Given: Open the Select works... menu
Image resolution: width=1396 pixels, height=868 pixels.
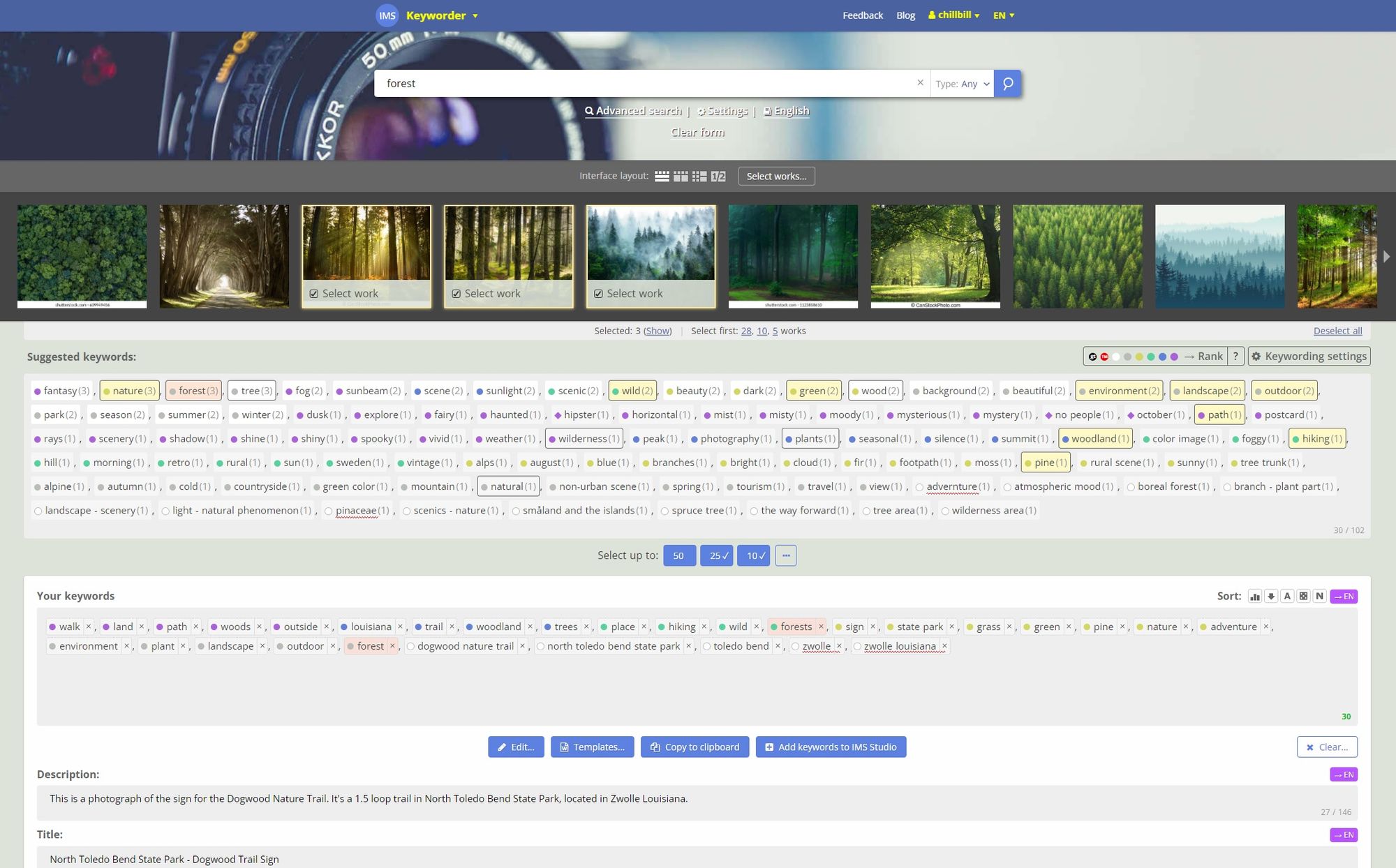Looking at the screenshot, I should coord(776,177).
